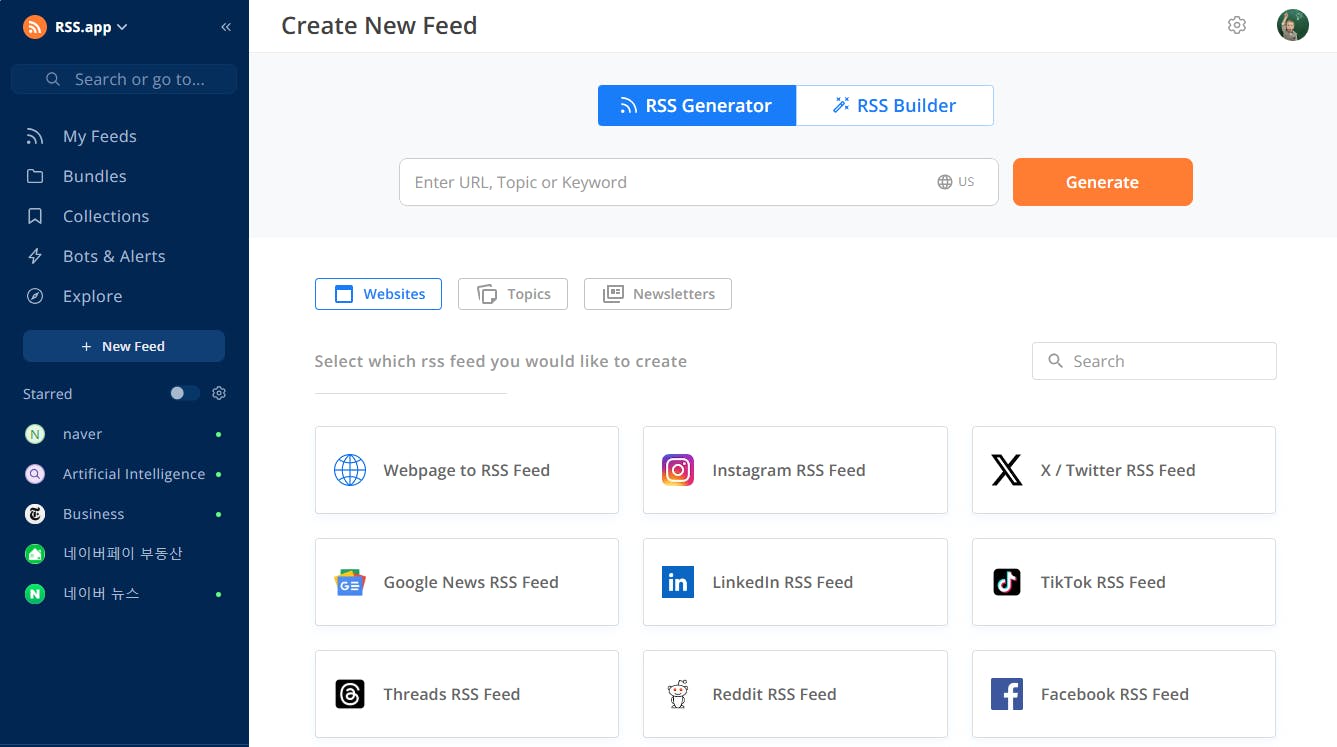Viewport: 1337px width, 747px height.
Task: Open the Artificial Intelligence starred feed
Action: click(133, 474)
